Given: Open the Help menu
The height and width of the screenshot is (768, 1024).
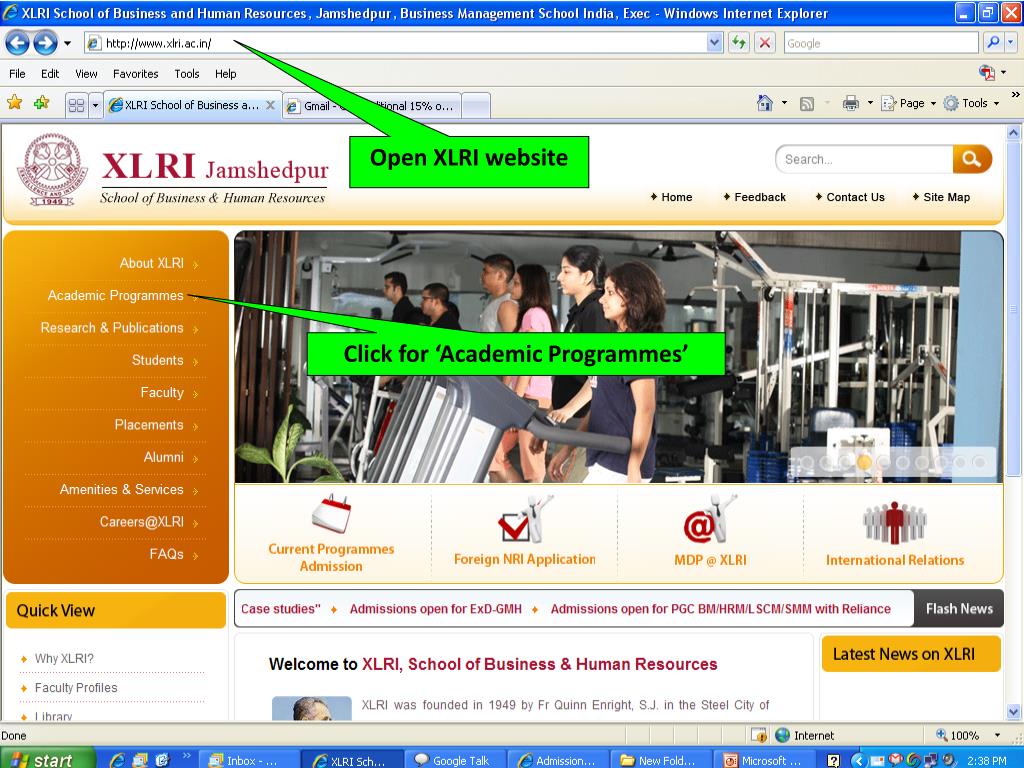Looking at the screenshot, I should [225, 74].
